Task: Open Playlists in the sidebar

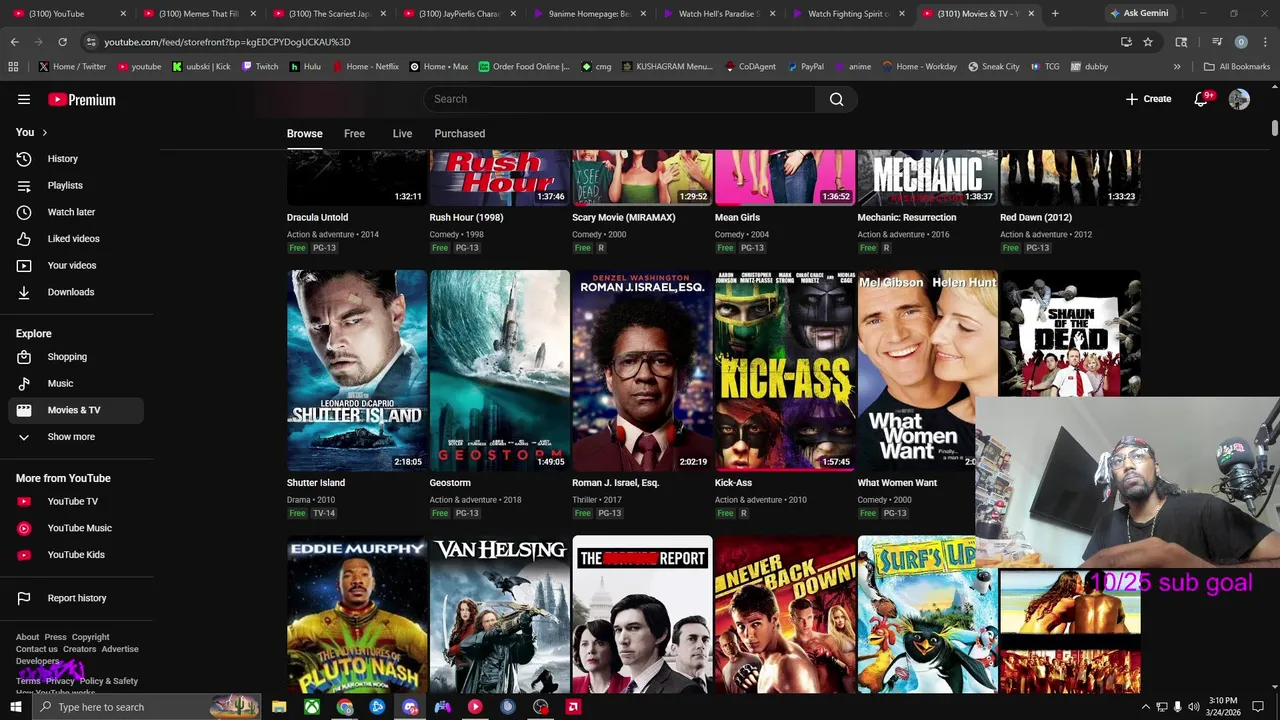Action: tap(76, 185)
